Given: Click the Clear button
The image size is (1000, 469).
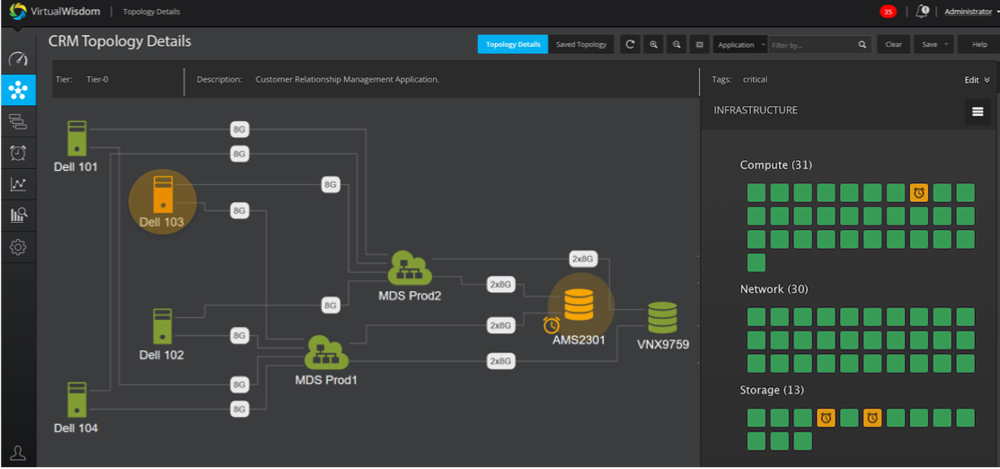Looking at the screenshot, I should click(x=893, y=45).
